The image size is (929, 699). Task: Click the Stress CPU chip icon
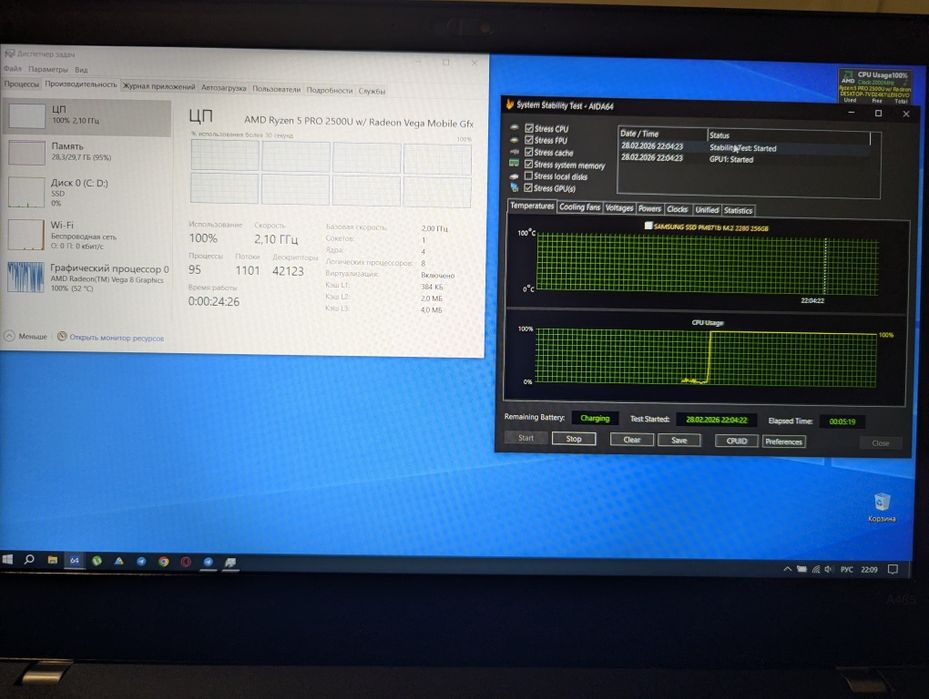pos(514,127)
